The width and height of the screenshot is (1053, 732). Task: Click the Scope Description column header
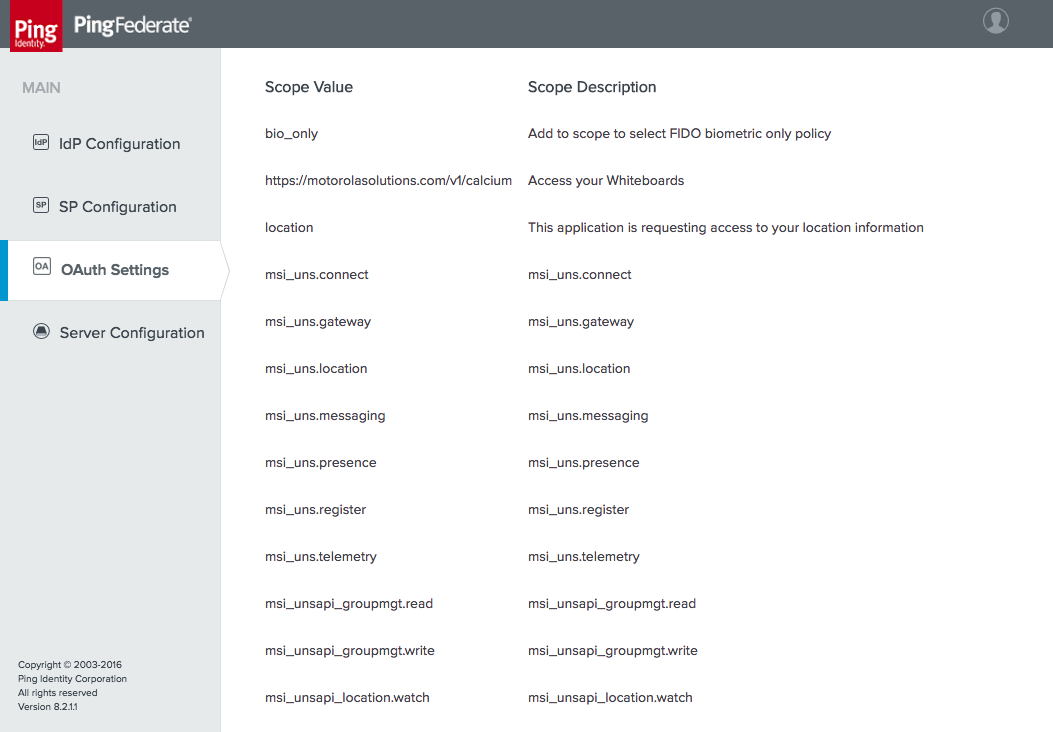[592, 87]
